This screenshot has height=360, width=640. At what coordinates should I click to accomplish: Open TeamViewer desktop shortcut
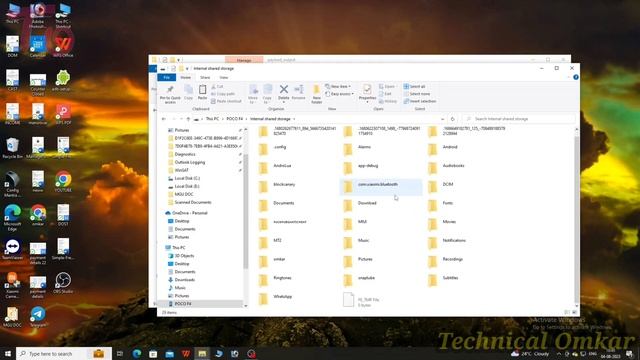[x=12, y=249]
